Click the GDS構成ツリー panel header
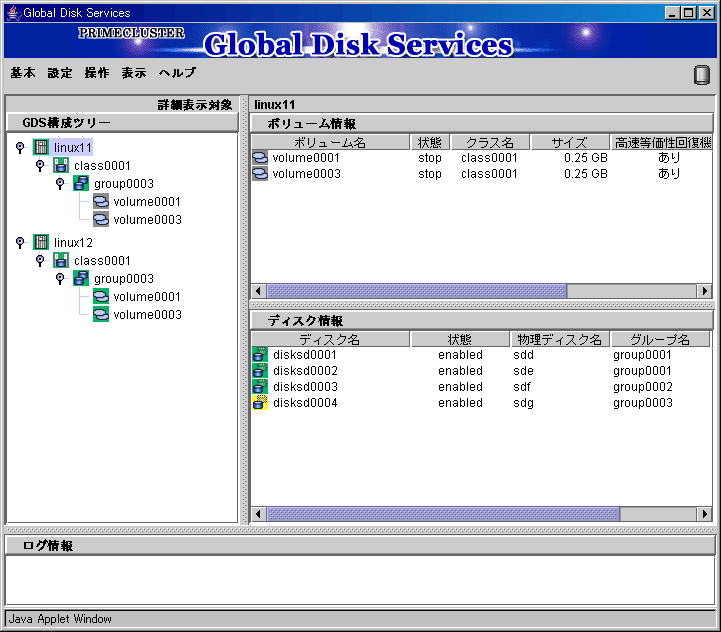Image resolution: width=721 pixels, height=632 pixels. [x=122, y=123]
